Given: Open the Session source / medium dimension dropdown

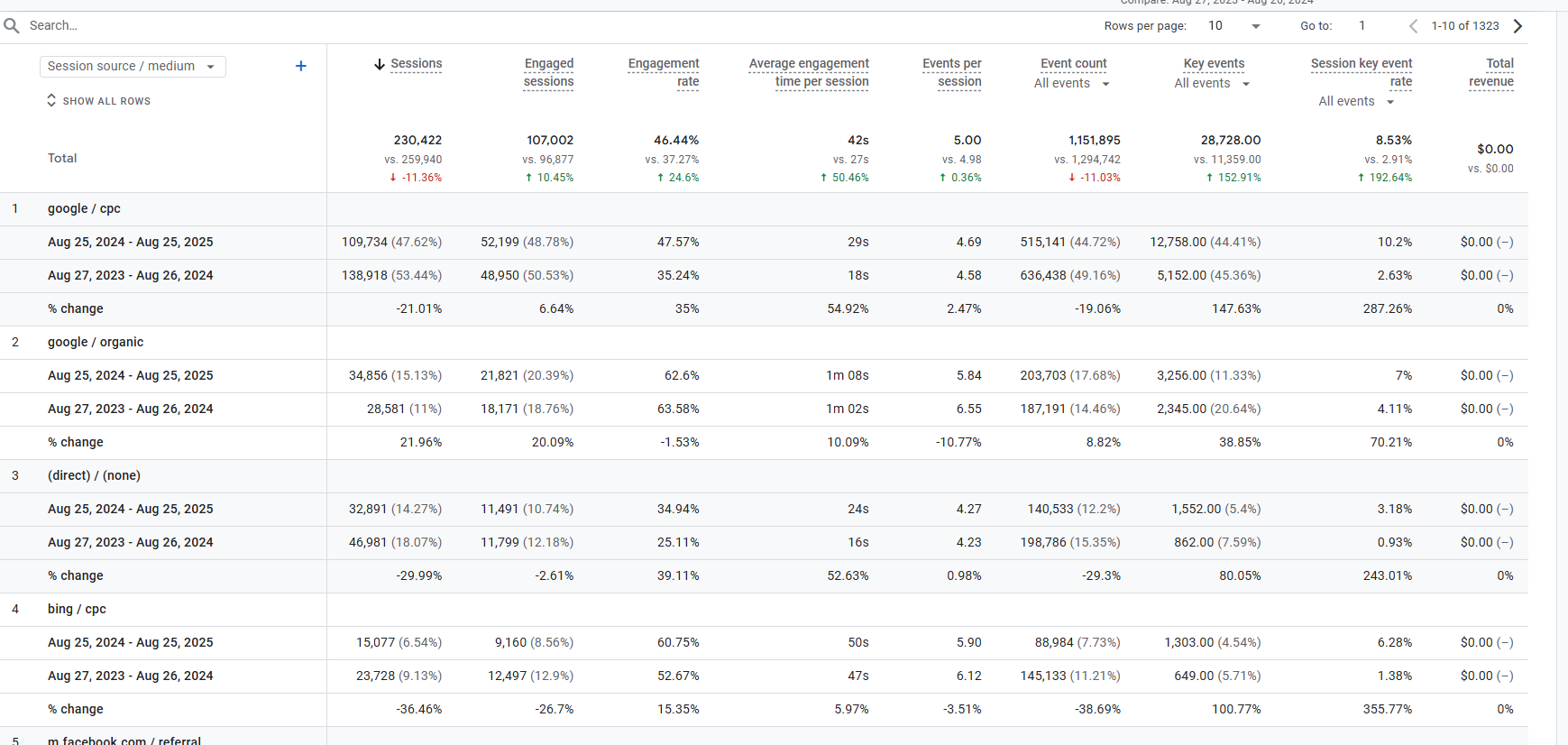Looking at the screenshot, I should tap(133, 67).
